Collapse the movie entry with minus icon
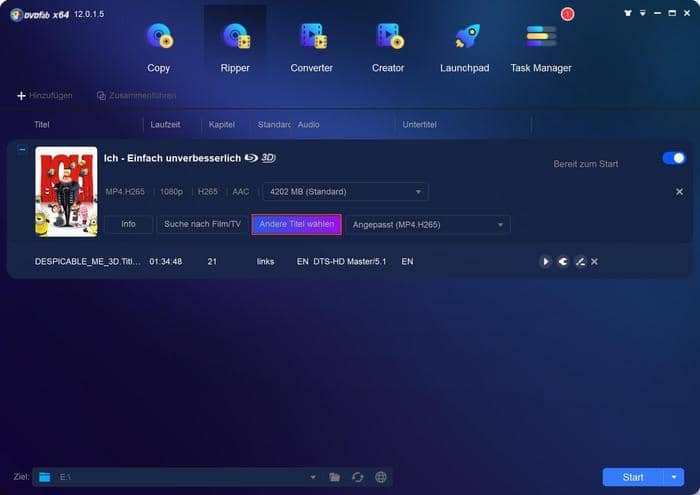700x495 pixels. click(x=22, y=150)
